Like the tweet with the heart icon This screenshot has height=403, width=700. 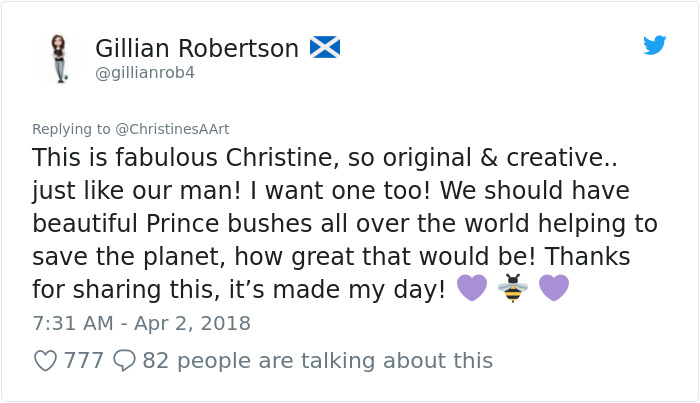[45, 360]
